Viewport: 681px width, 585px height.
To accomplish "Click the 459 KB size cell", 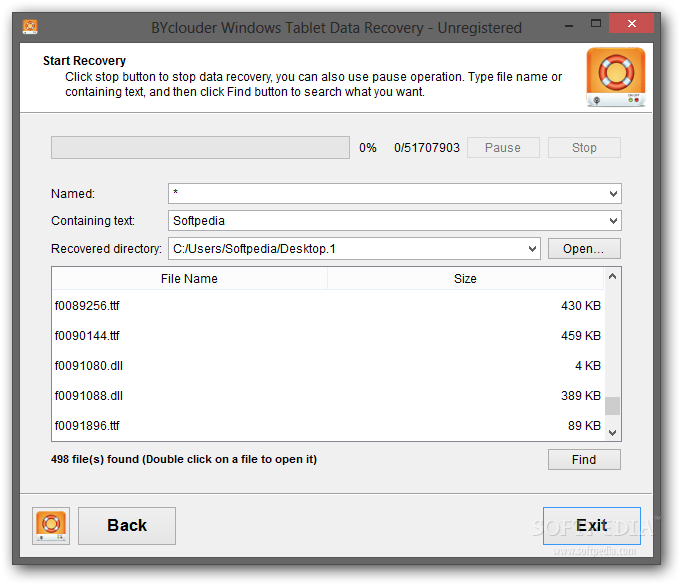I will pos(581,336).
